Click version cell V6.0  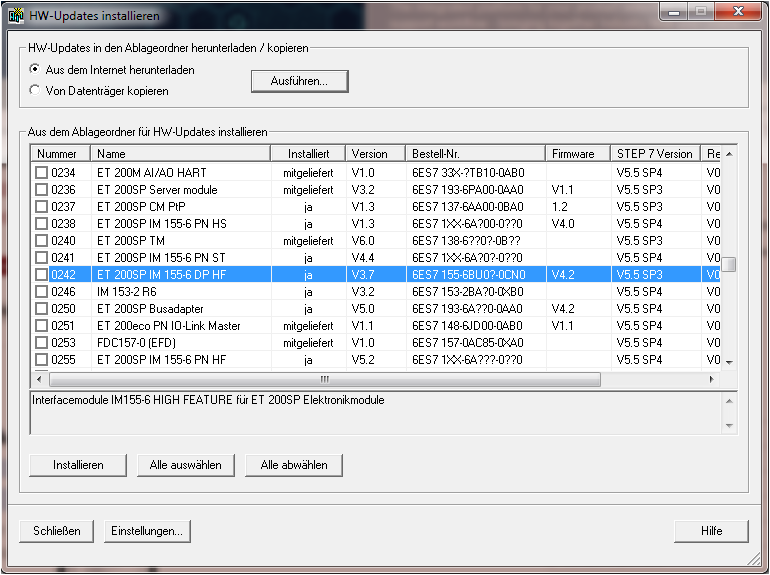363,241
